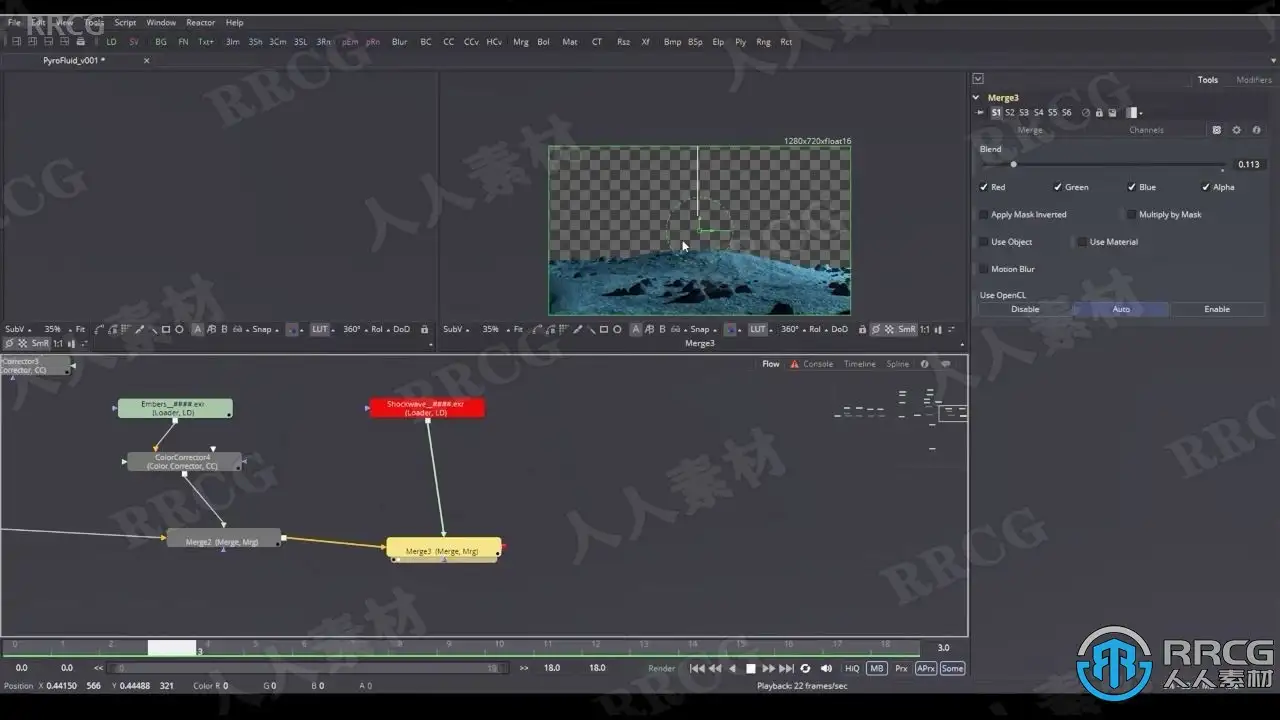Open the Window menu
Viewport: 1280px width, 720px height.
(161, 22)
